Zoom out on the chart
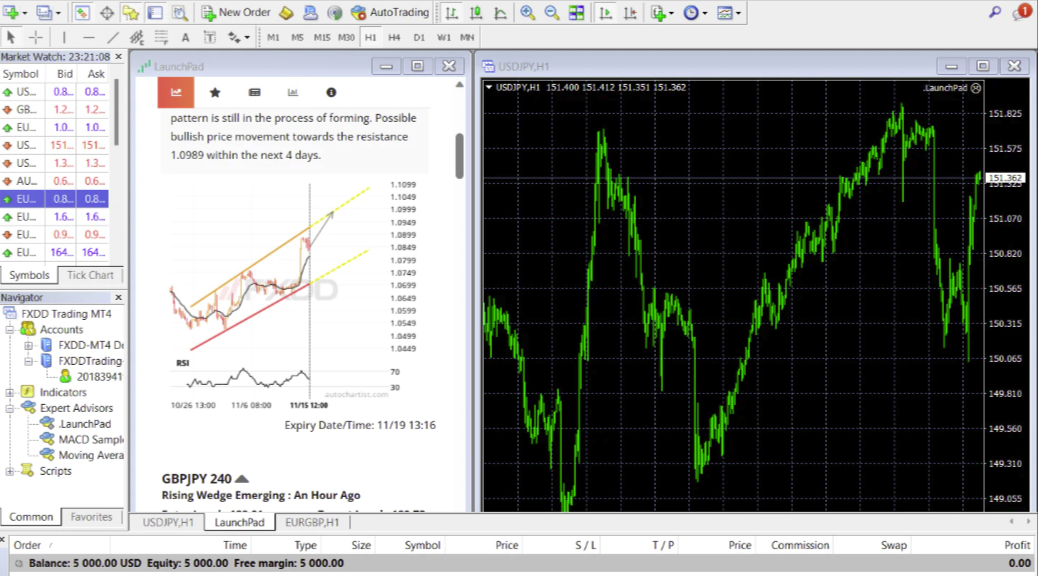Viewport: 1038px width, 576px height. tap(551, 13)
